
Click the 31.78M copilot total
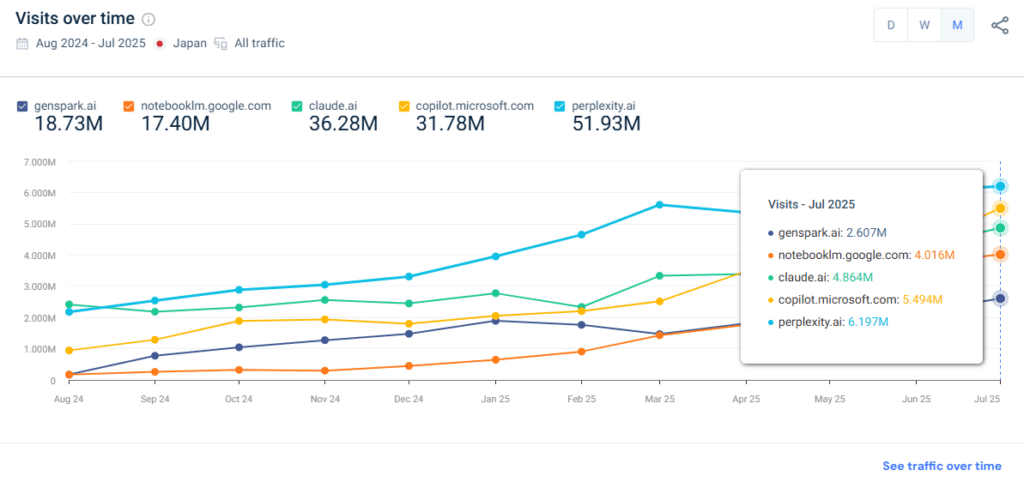pyautogui.click(x=450, y=123)
